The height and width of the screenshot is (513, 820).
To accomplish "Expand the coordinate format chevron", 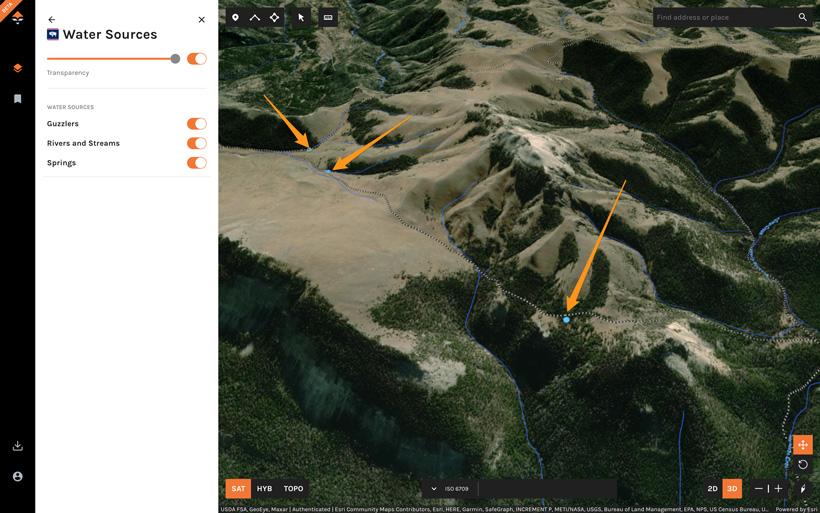I will pyautogui.click(x=434, y=488).
